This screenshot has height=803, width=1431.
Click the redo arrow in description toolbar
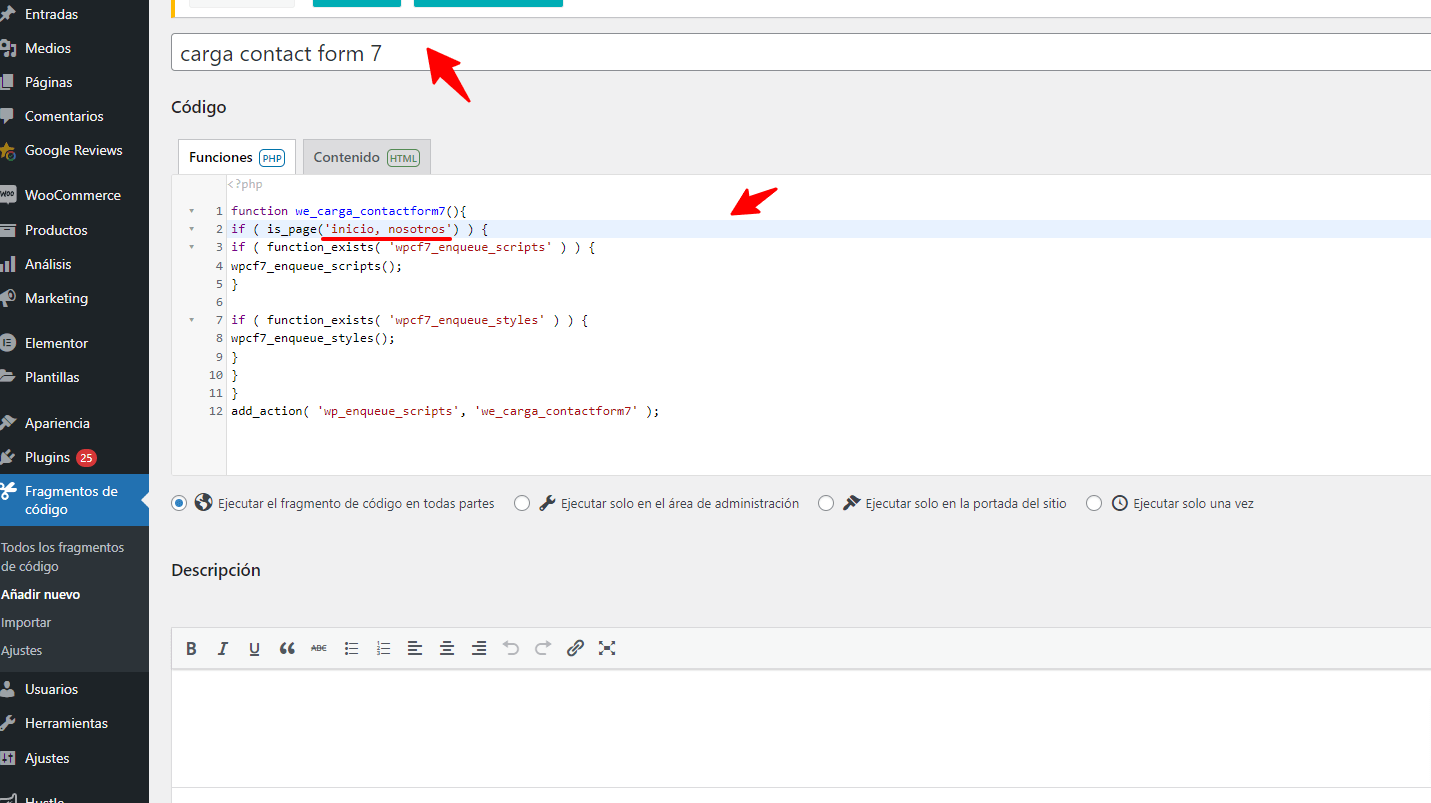tap(543, 648)
